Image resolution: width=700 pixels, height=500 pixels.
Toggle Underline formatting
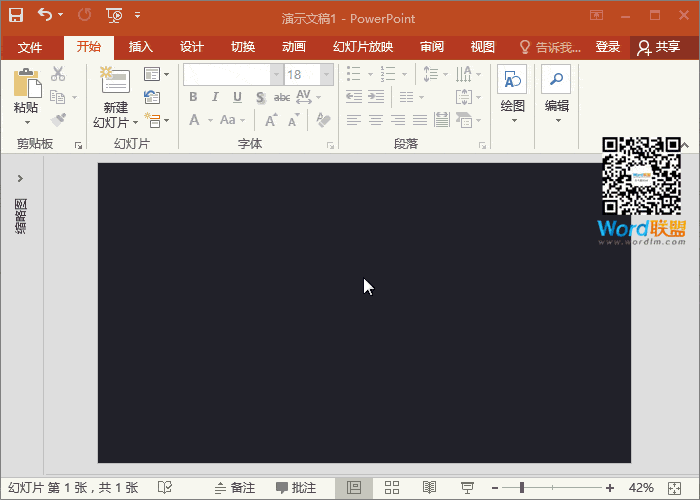237,97
